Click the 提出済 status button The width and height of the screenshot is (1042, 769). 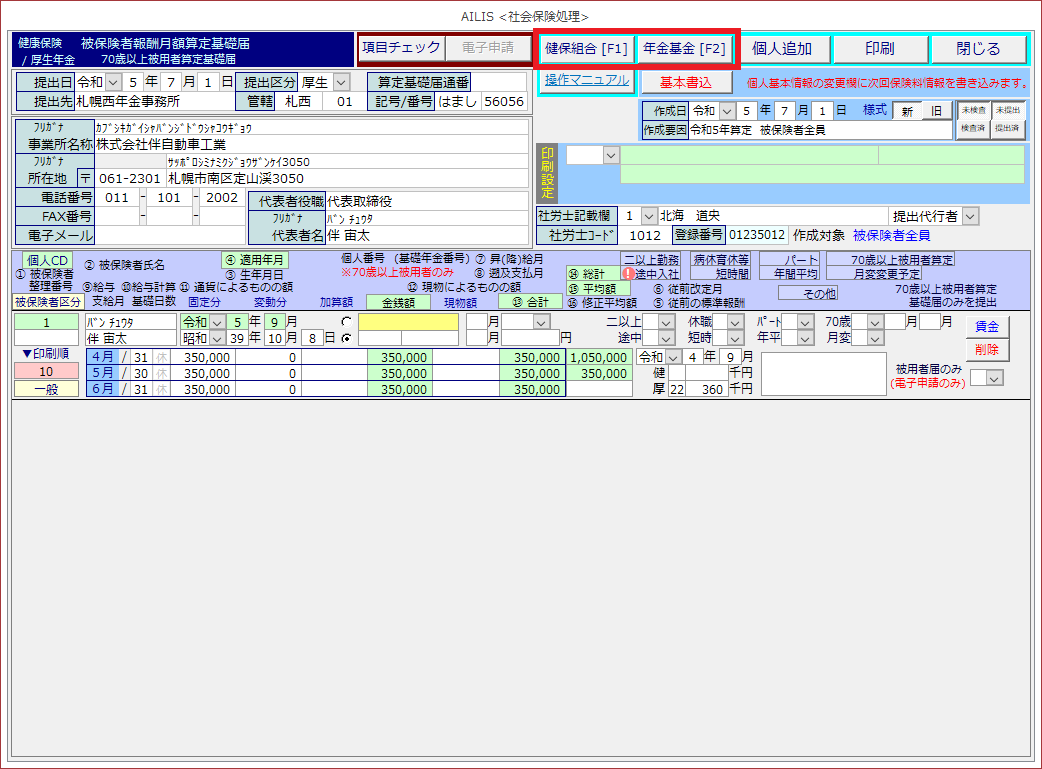1006,129
